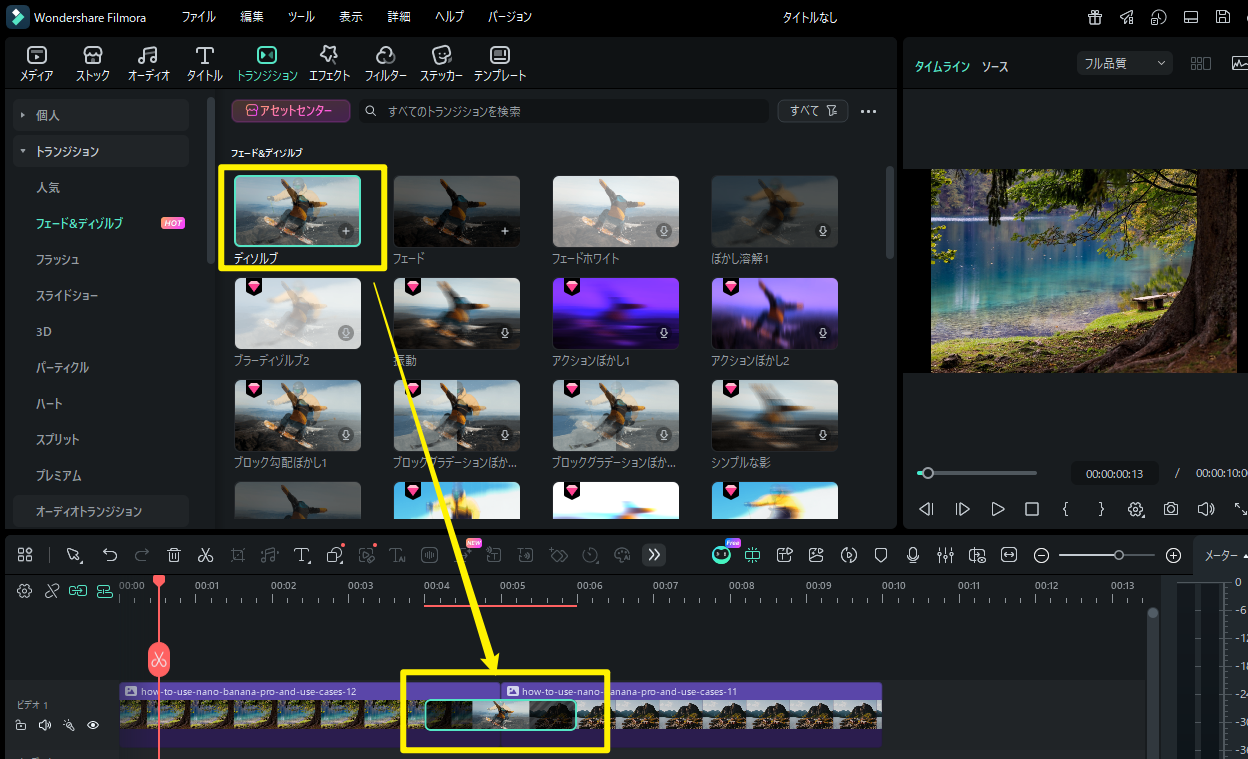Switch to the エフェクト tab

point(329,62)
